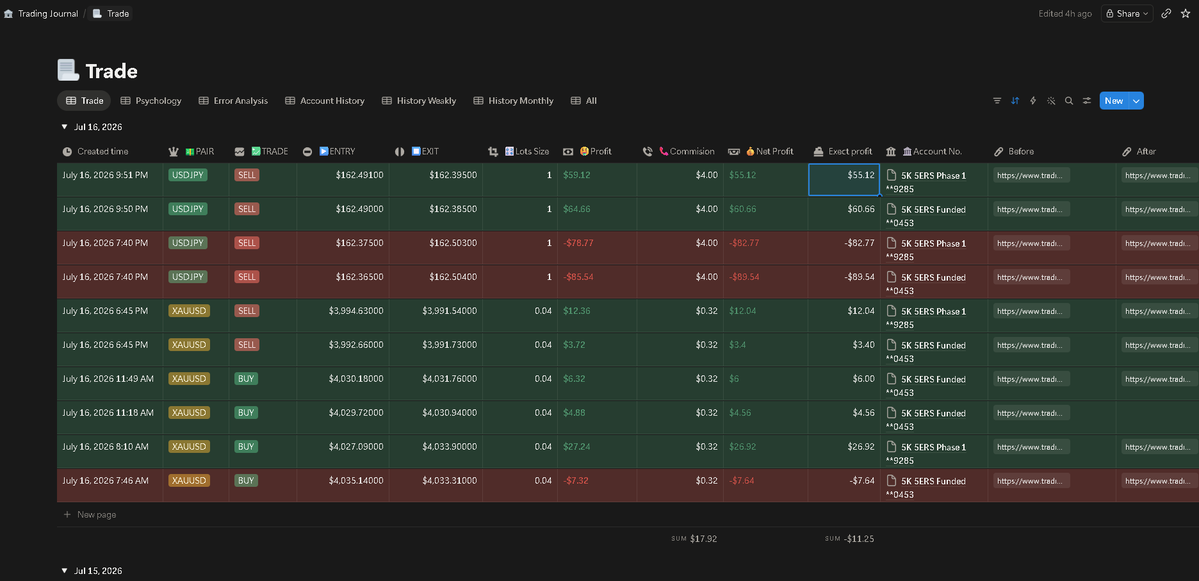
Task: Click USDJPY tag in 9:51 PM row
Action: tap(188, 175)
